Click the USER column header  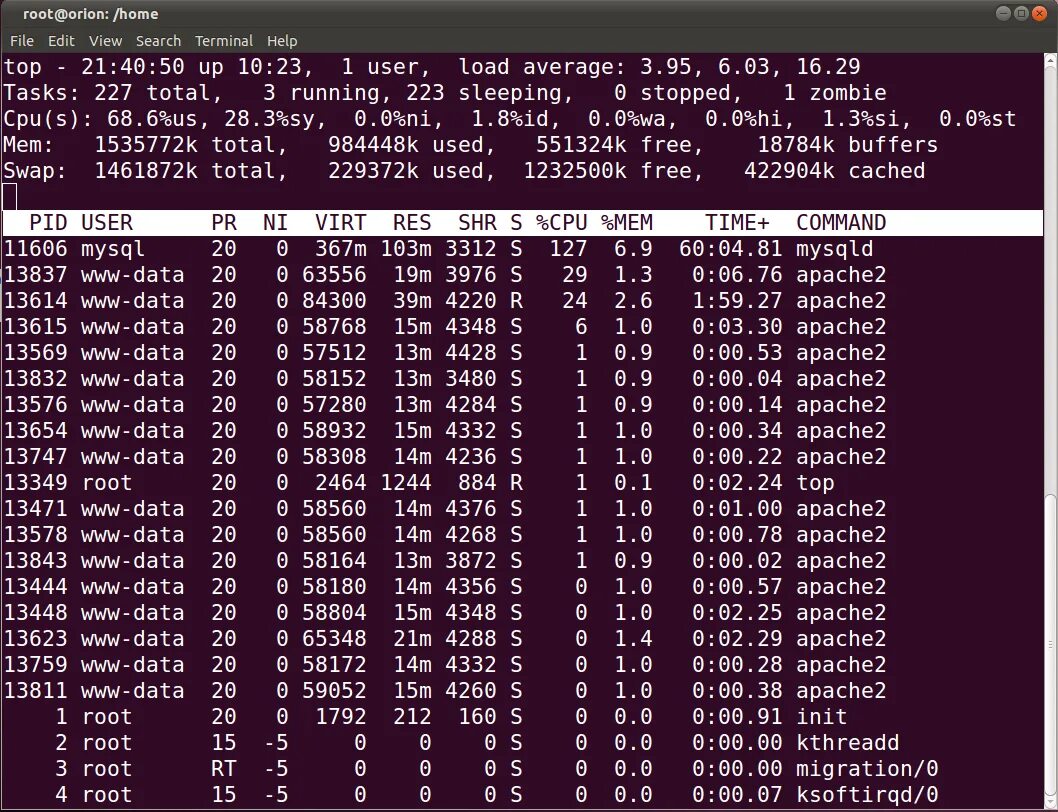(107, 223)
